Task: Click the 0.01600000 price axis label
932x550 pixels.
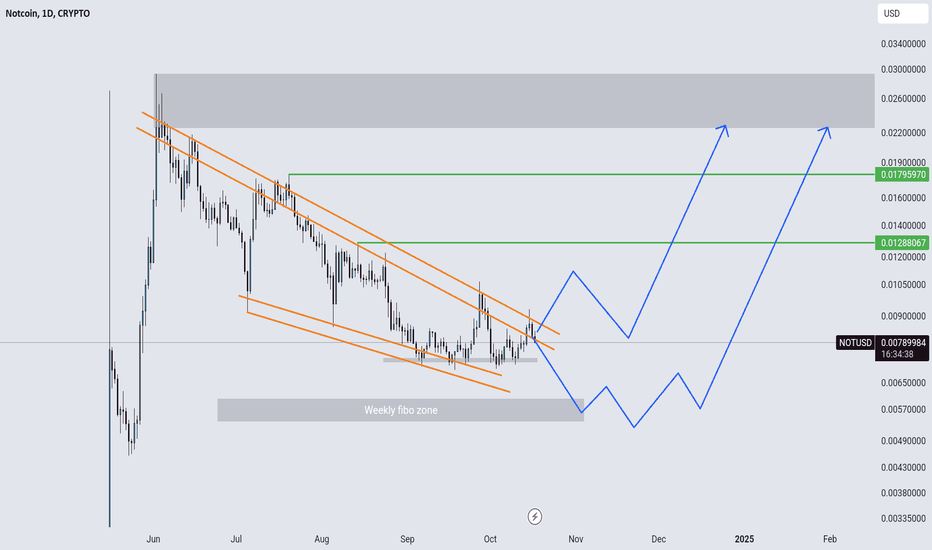Action: (x=903, y=197)
